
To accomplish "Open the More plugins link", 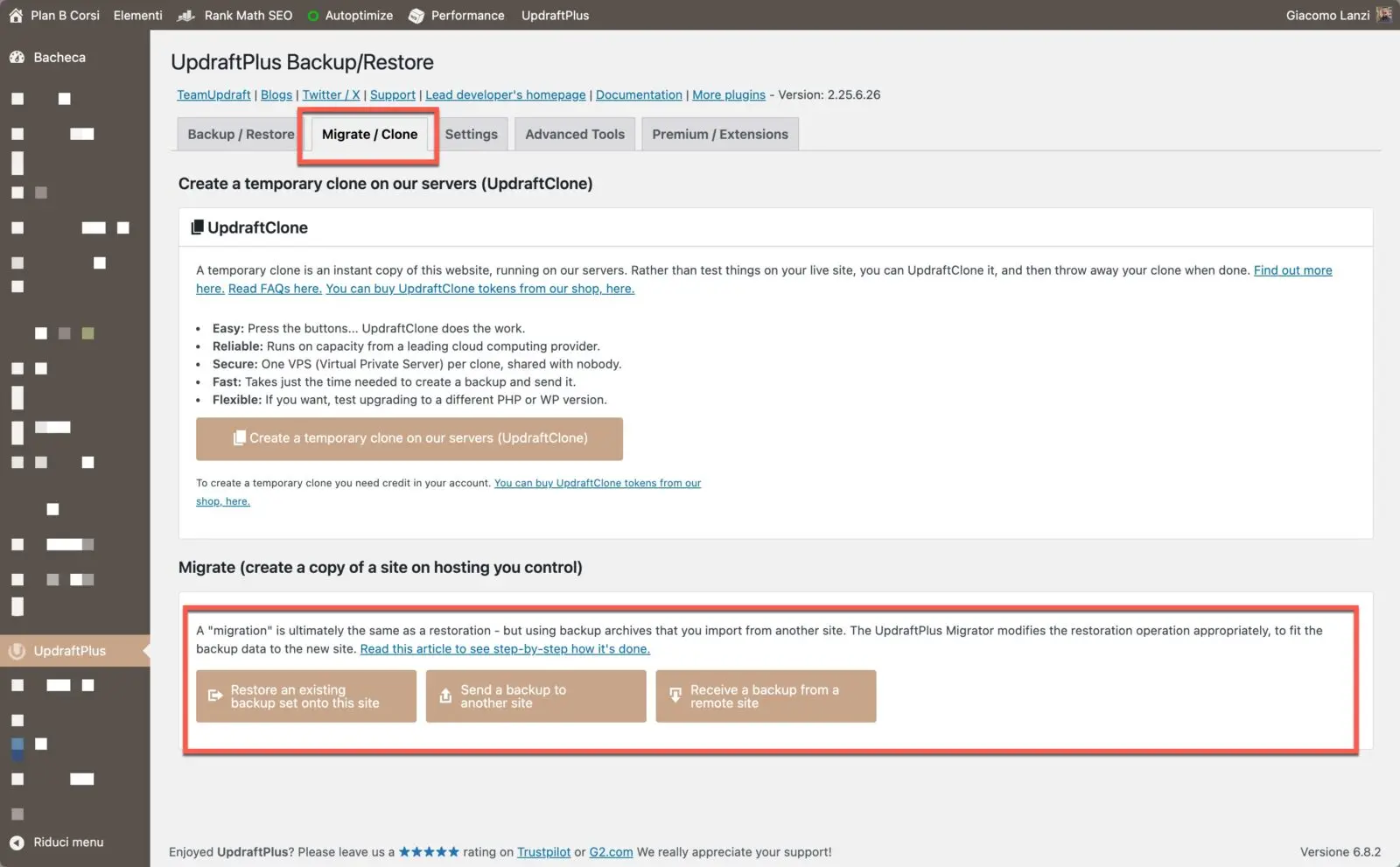I will (x=729, y=94).
